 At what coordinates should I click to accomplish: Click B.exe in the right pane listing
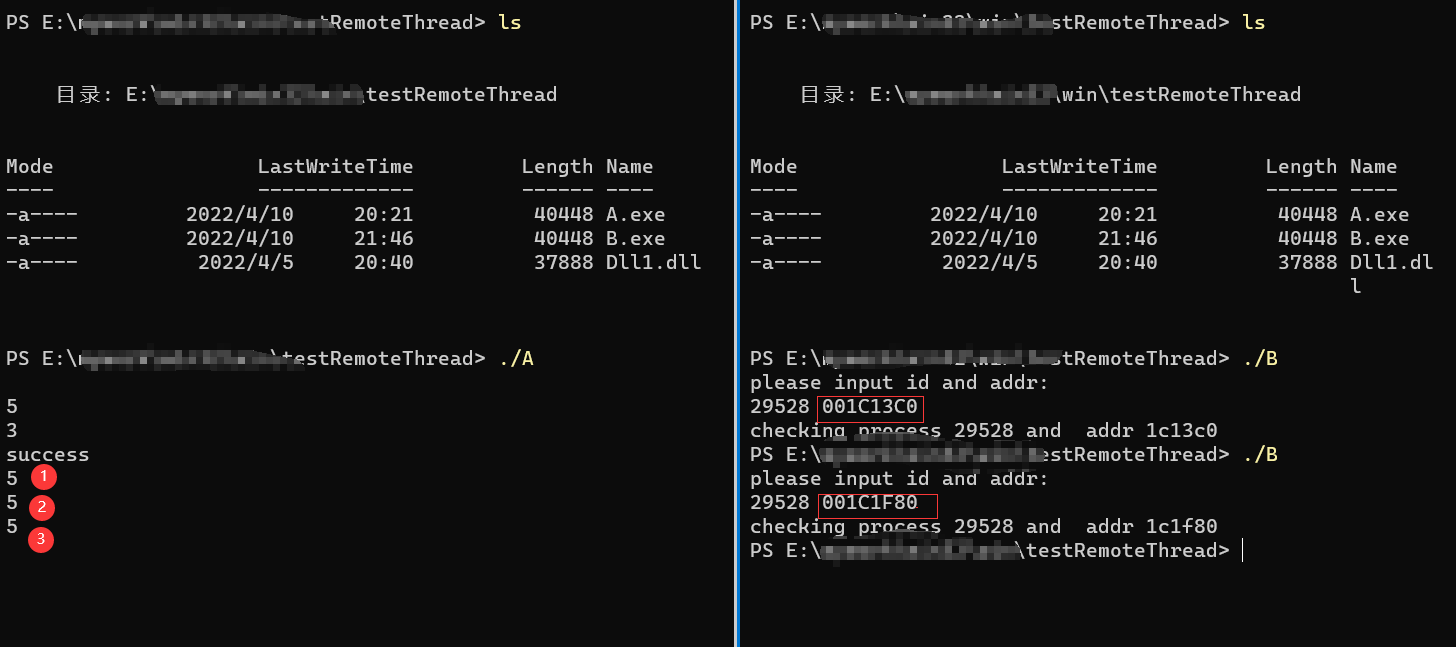pyautogui.click(x=1379, y=239)
